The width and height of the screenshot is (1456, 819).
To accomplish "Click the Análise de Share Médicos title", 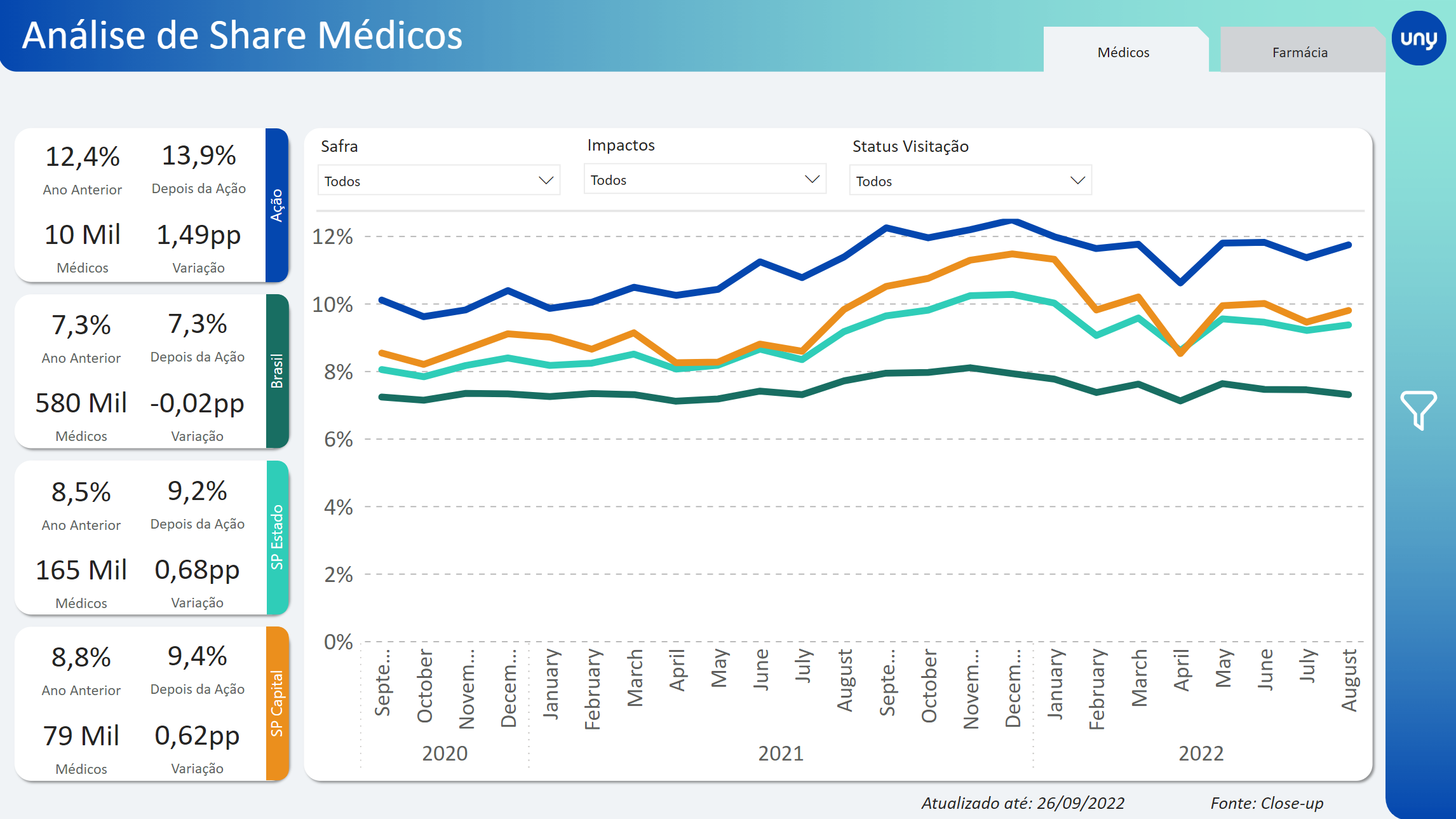I will pyautogui.click(x=243, y=35).
